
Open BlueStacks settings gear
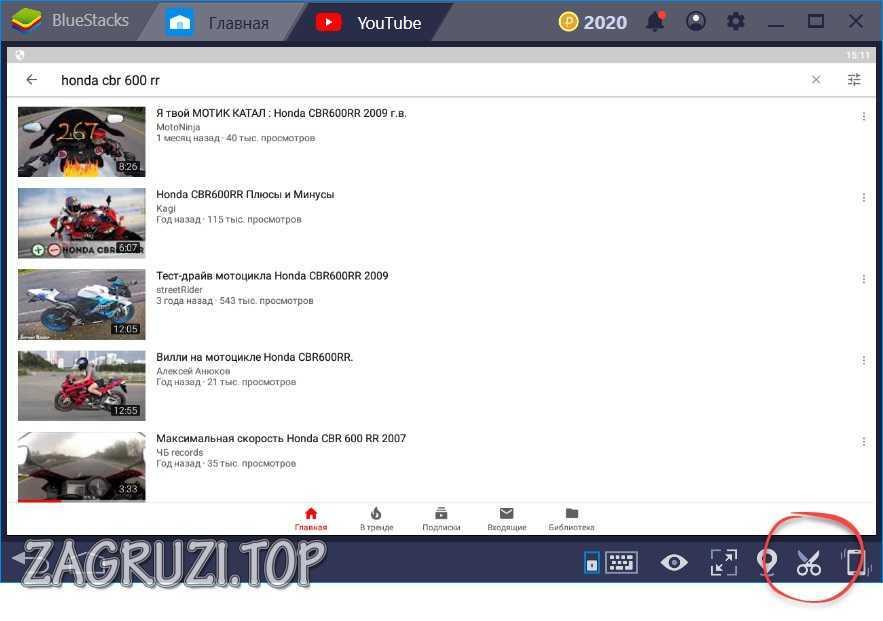coord(735,22)
